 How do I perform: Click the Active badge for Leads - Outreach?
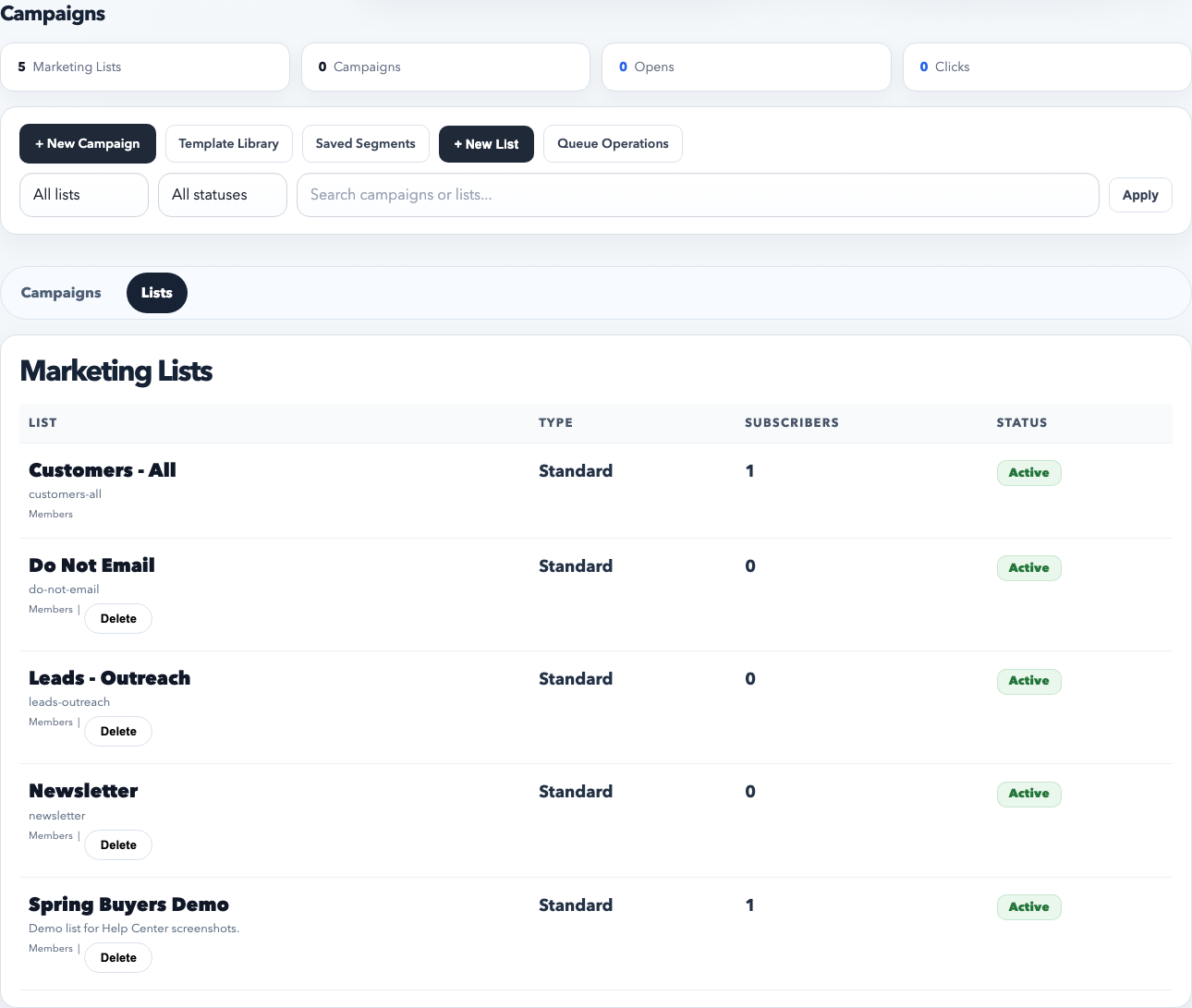tap(1028, 681)
